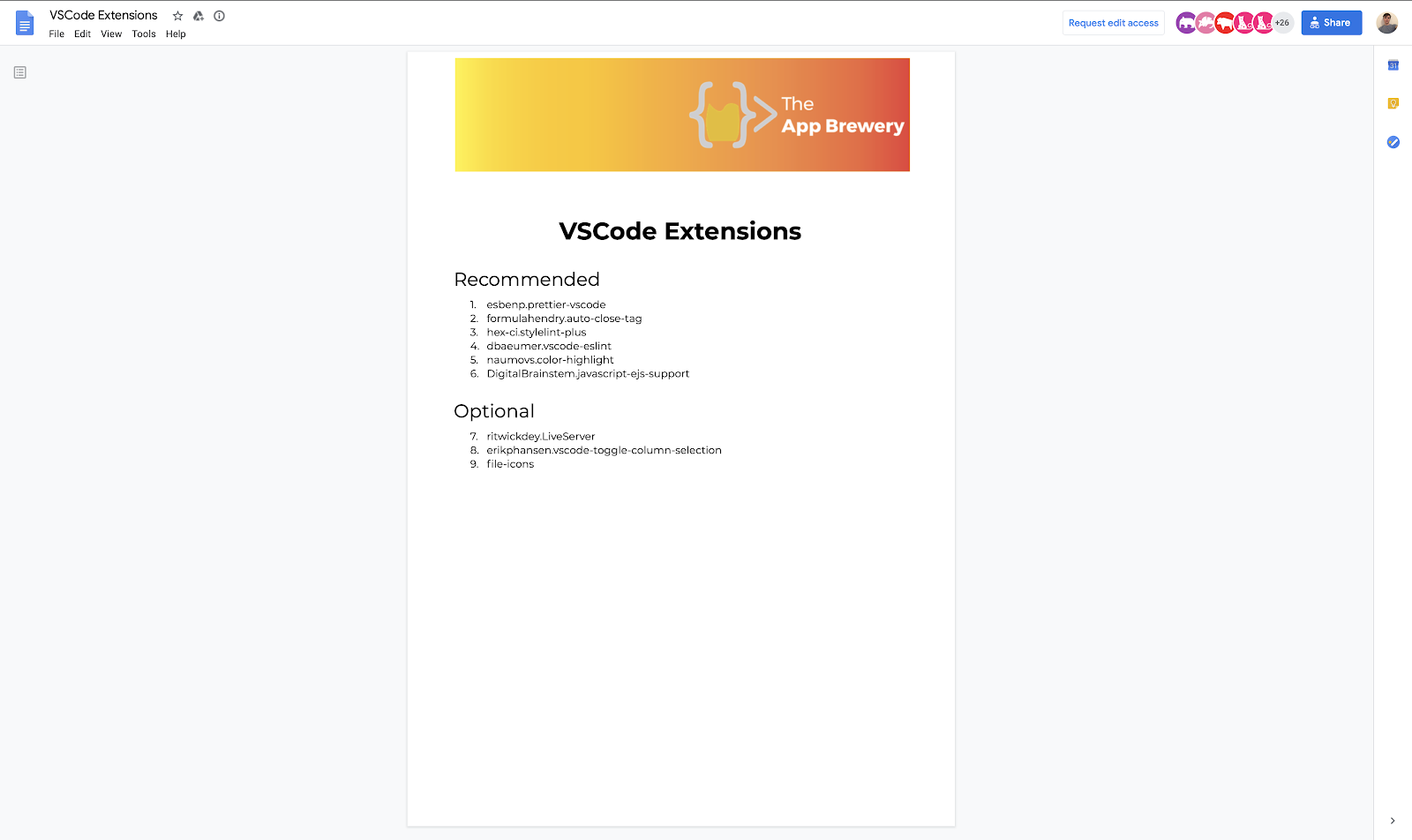Star the VSCode Extensions document

click(177, 16)
